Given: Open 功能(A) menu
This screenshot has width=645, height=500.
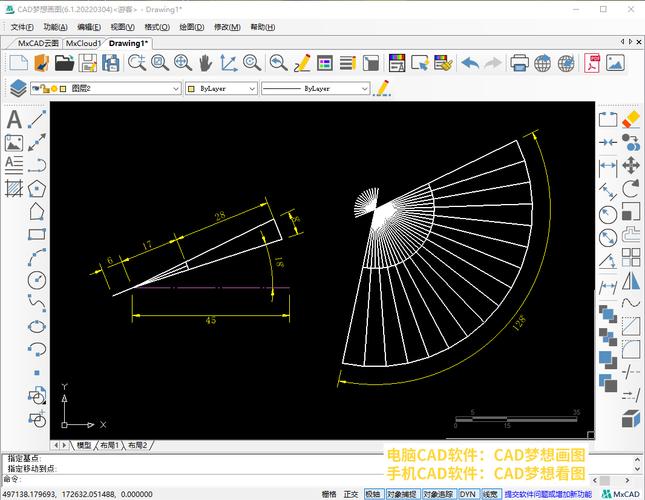Looking at the screenshot, I should point(56,27).
